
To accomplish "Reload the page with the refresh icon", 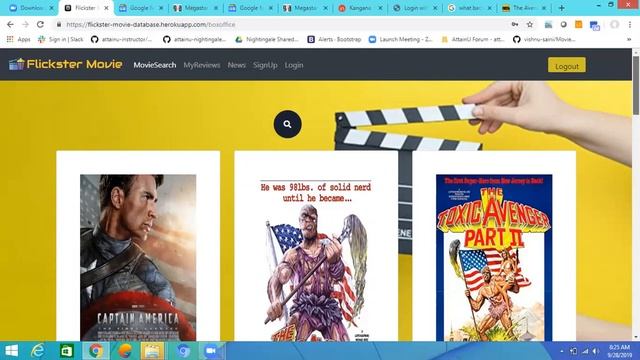I will [x=40, y=24].
